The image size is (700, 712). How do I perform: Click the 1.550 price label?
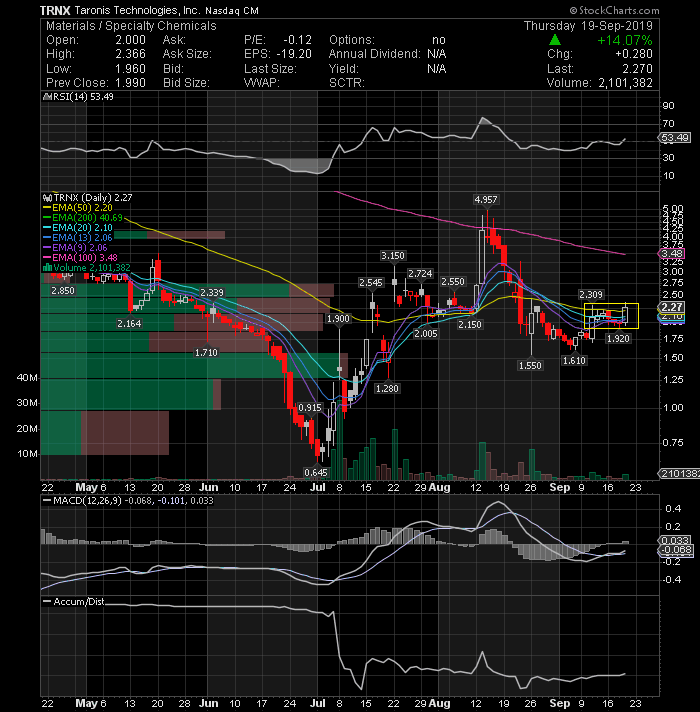pos(530,366)
